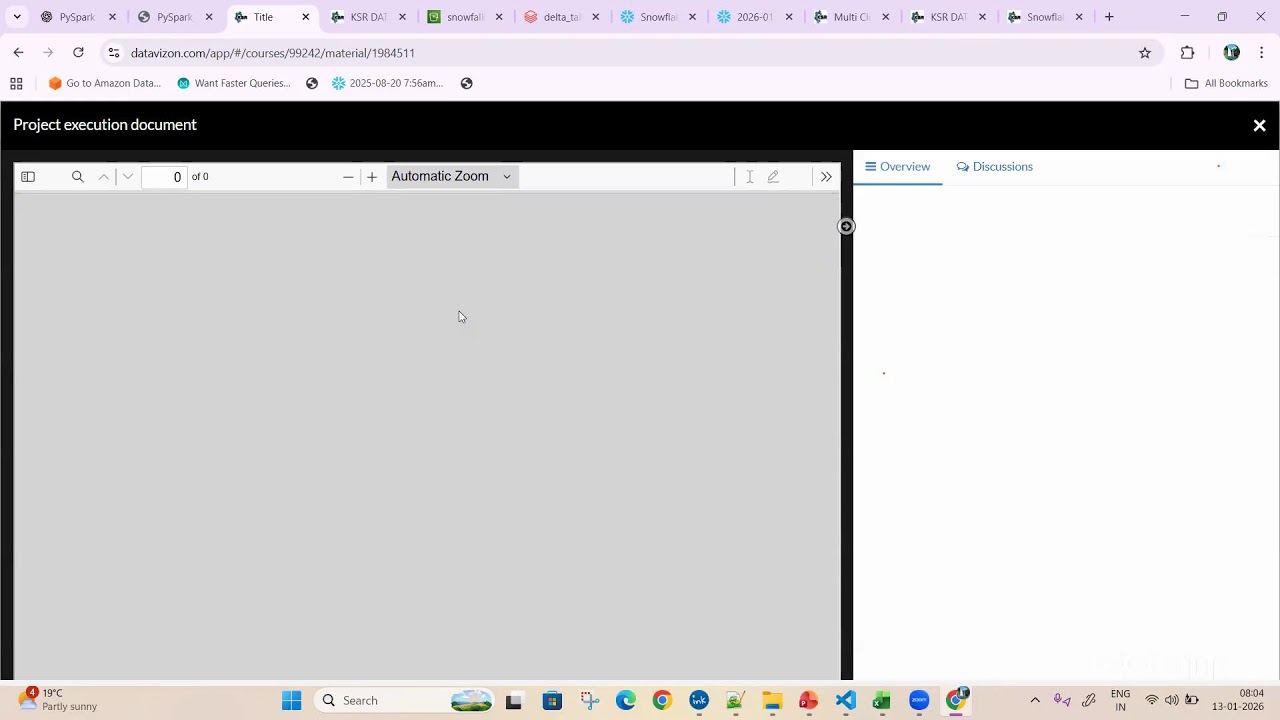Select the PDF draw pencil tool
Image resolution: width=1280 pixels, height=720 pixels.
pos(773,177)
